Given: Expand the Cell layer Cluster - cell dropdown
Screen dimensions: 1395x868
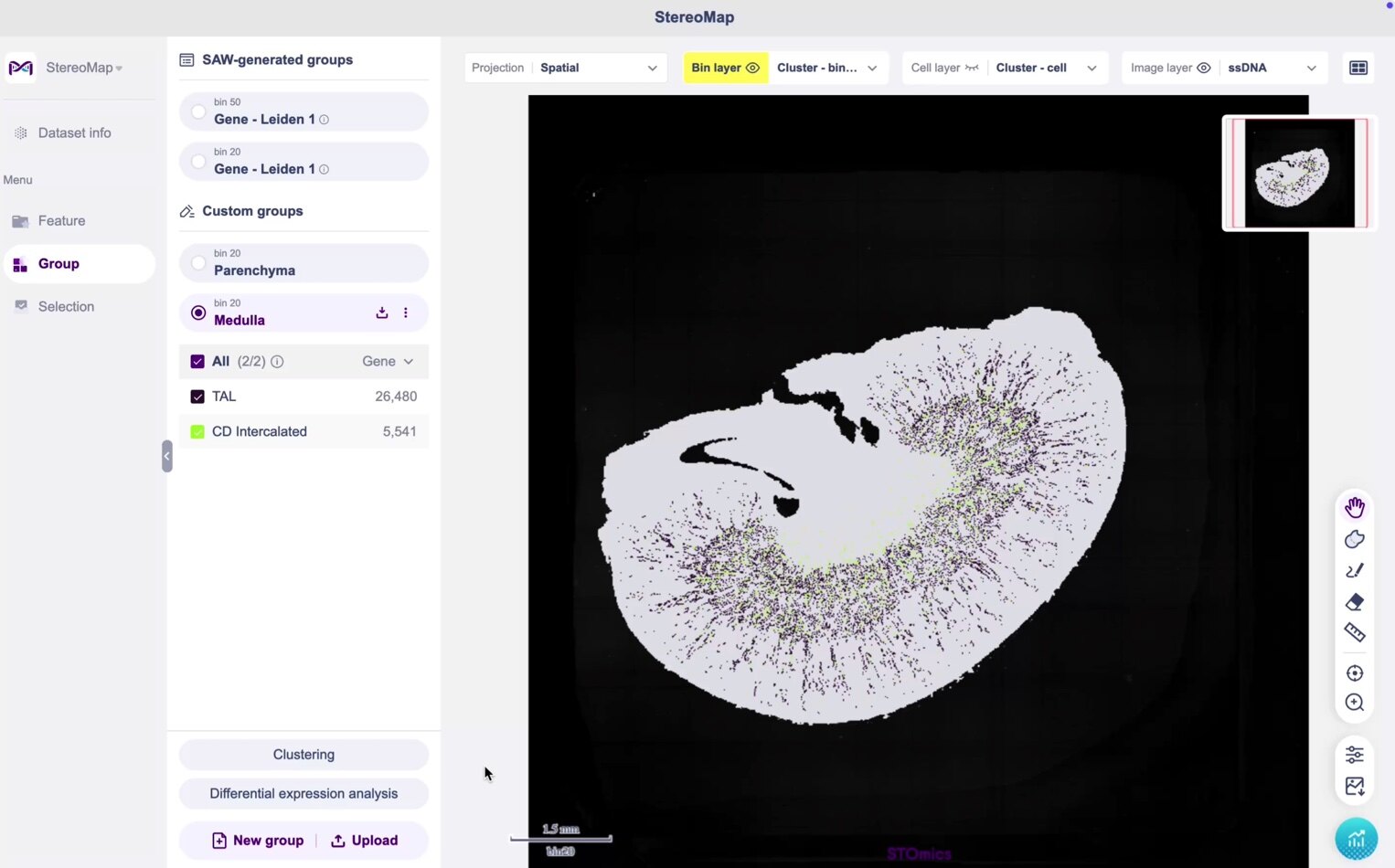Looking at the screenshot, I should click(x=1047, y=68).
